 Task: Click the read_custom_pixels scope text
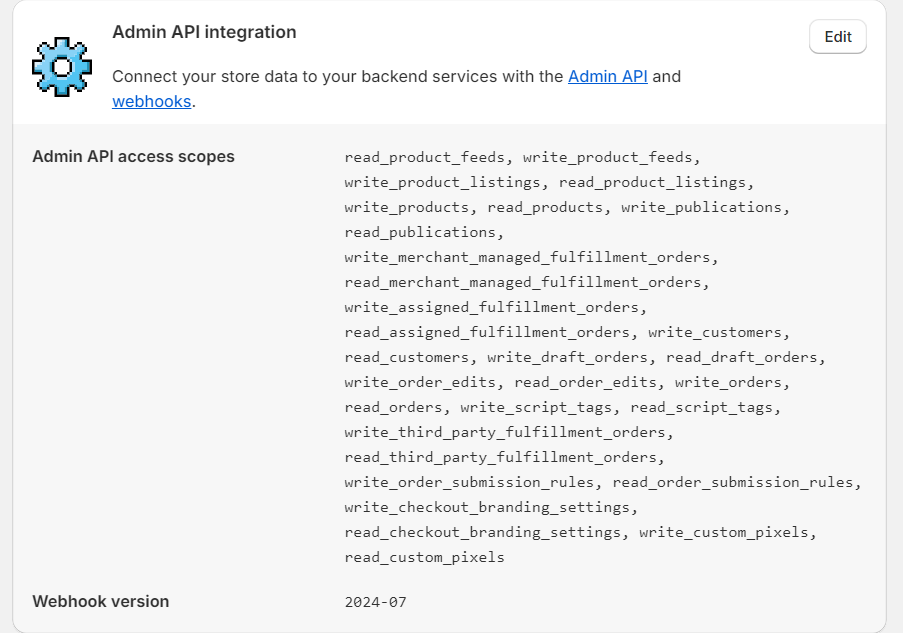[x=424, y=557]
